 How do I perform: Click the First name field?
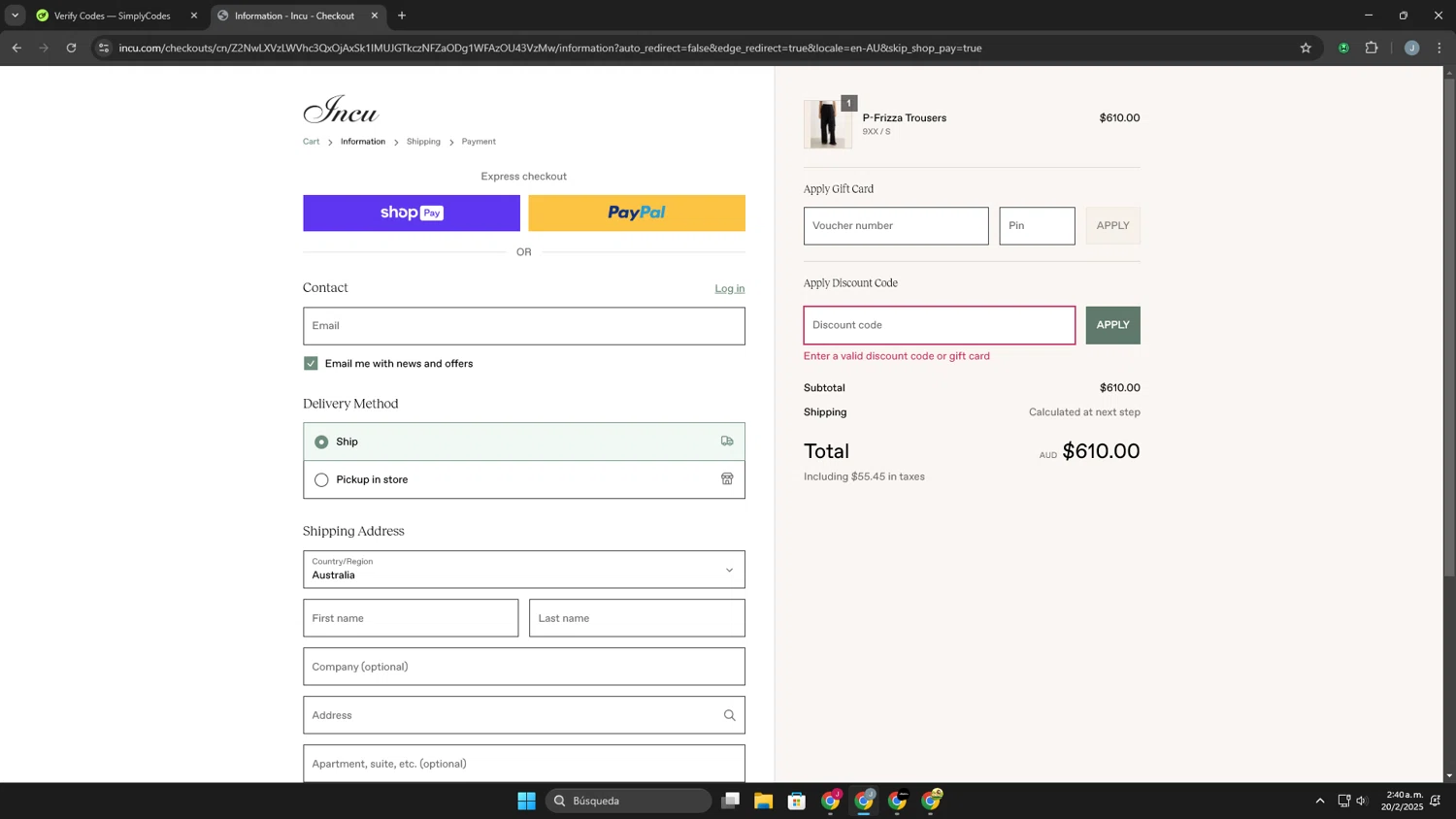[411, 618]
